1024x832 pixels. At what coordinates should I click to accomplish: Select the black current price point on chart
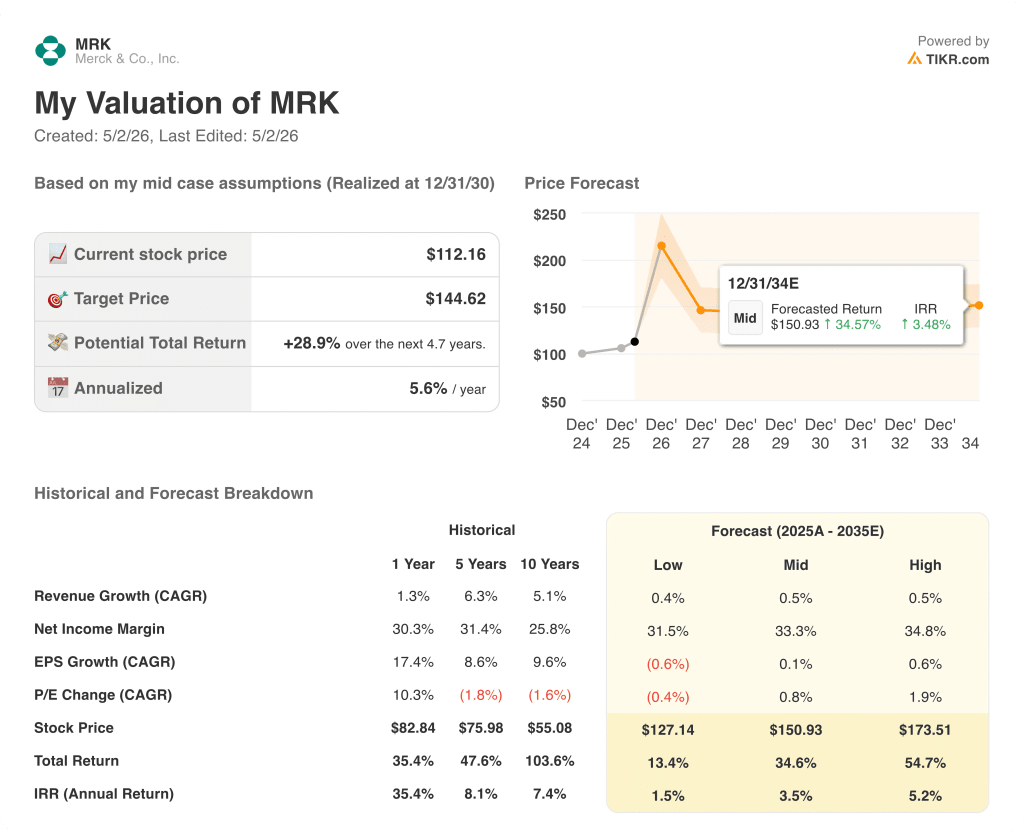[x=635, y=342]
